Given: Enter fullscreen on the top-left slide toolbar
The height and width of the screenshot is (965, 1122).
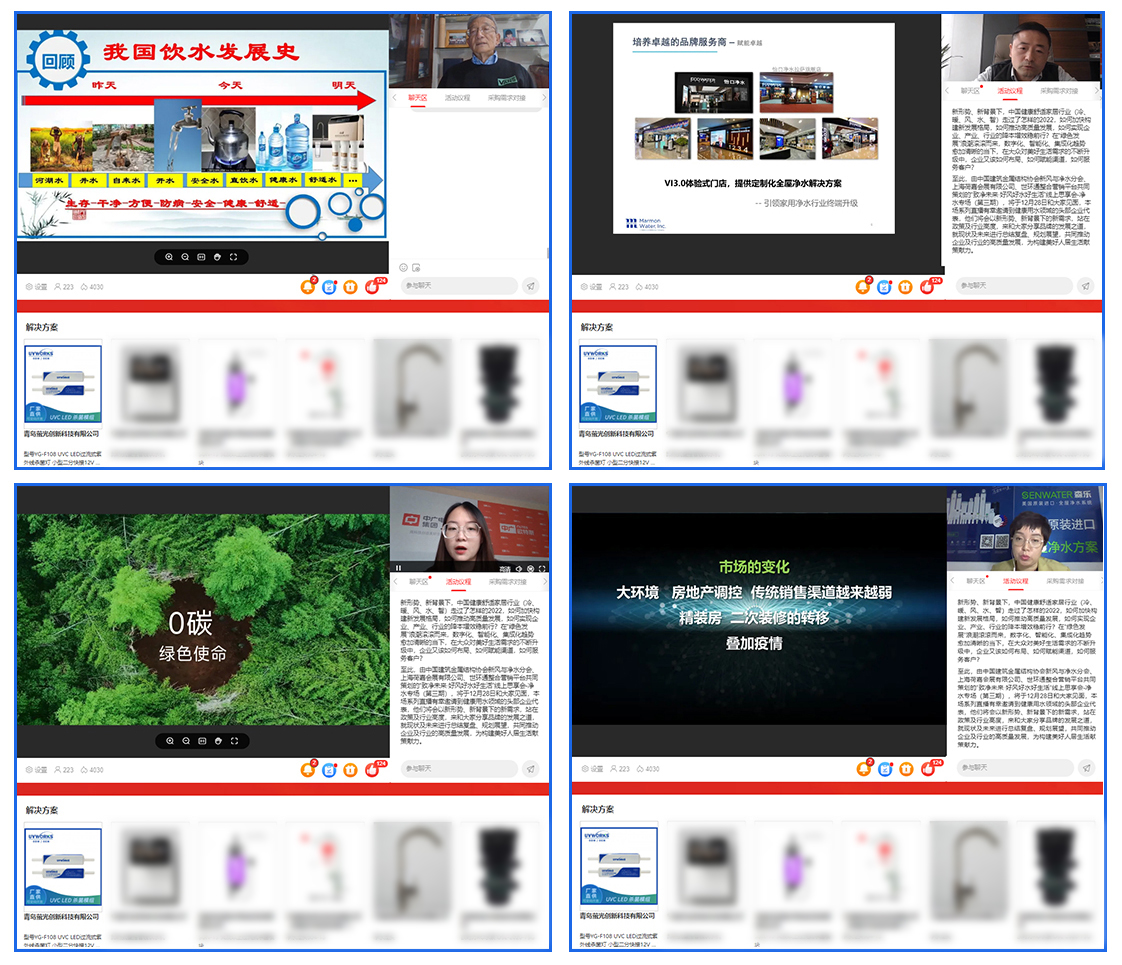Looking at the screenshot, I should pos(234,257).
